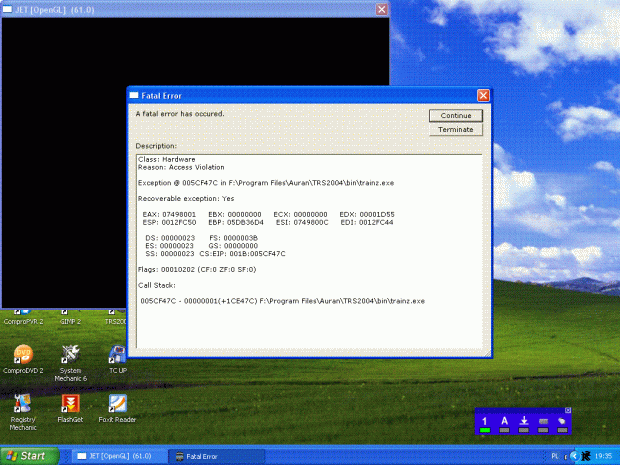Select the GIMP 2 shortcut label
620x465 pixels.
pyautogui.click(x=70, y=321)
